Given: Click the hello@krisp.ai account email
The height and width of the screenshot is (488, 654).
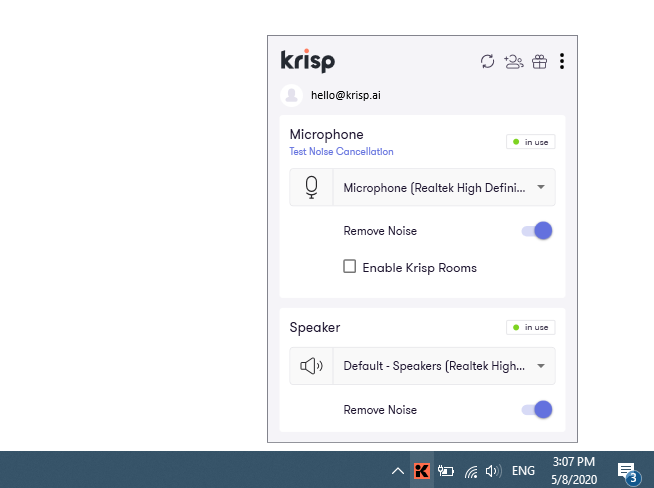Looking at the screenshot, I should [346, 95].
